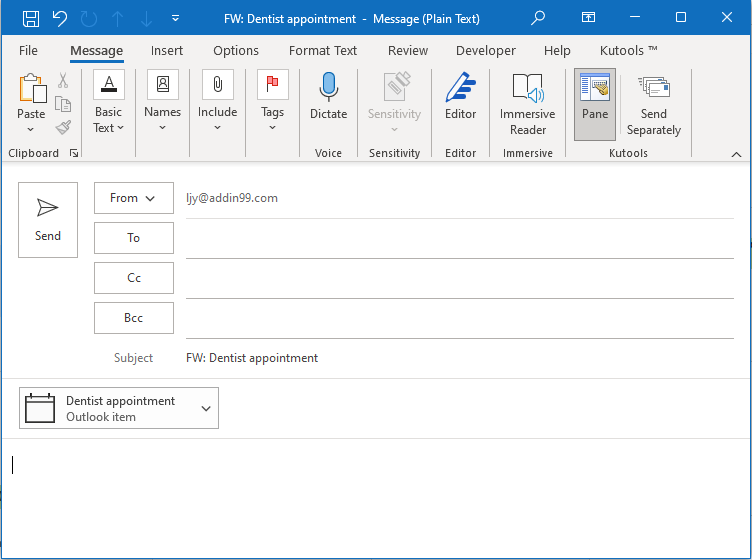Send the email message
Screen dimensions: 752x560
click(48, 220)
